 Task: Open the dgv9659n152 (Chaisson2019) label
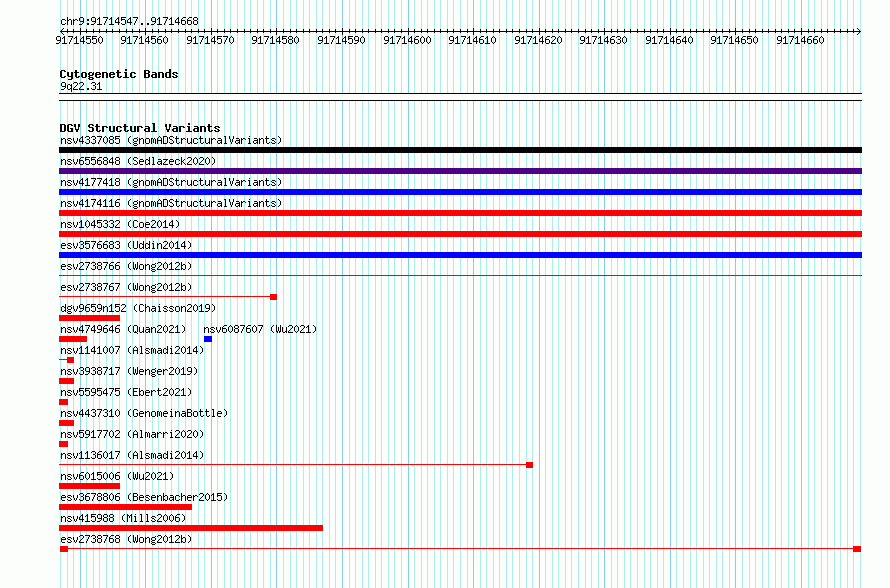pos(138,308)
